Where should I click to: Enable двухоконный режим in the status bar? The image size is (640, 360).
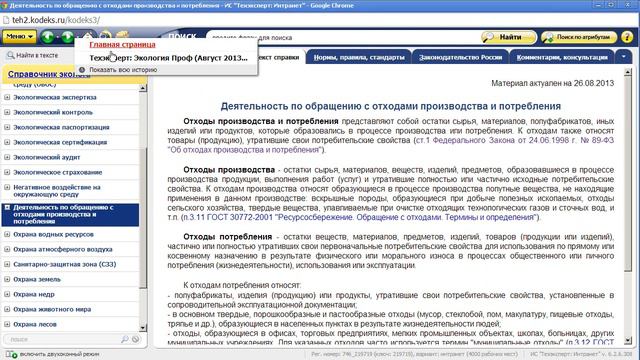pos(53,354)
